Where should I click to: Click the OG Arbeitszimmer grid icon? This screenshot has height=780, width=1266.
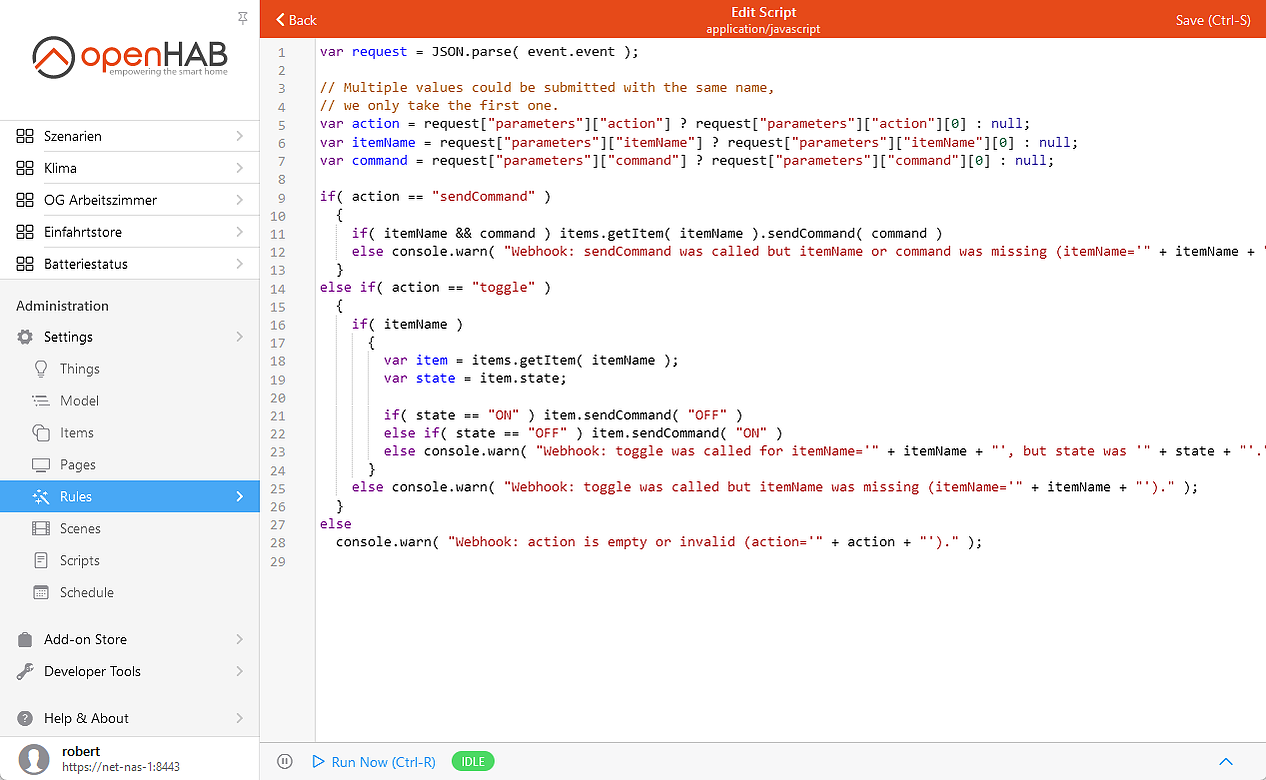[25, 200]
